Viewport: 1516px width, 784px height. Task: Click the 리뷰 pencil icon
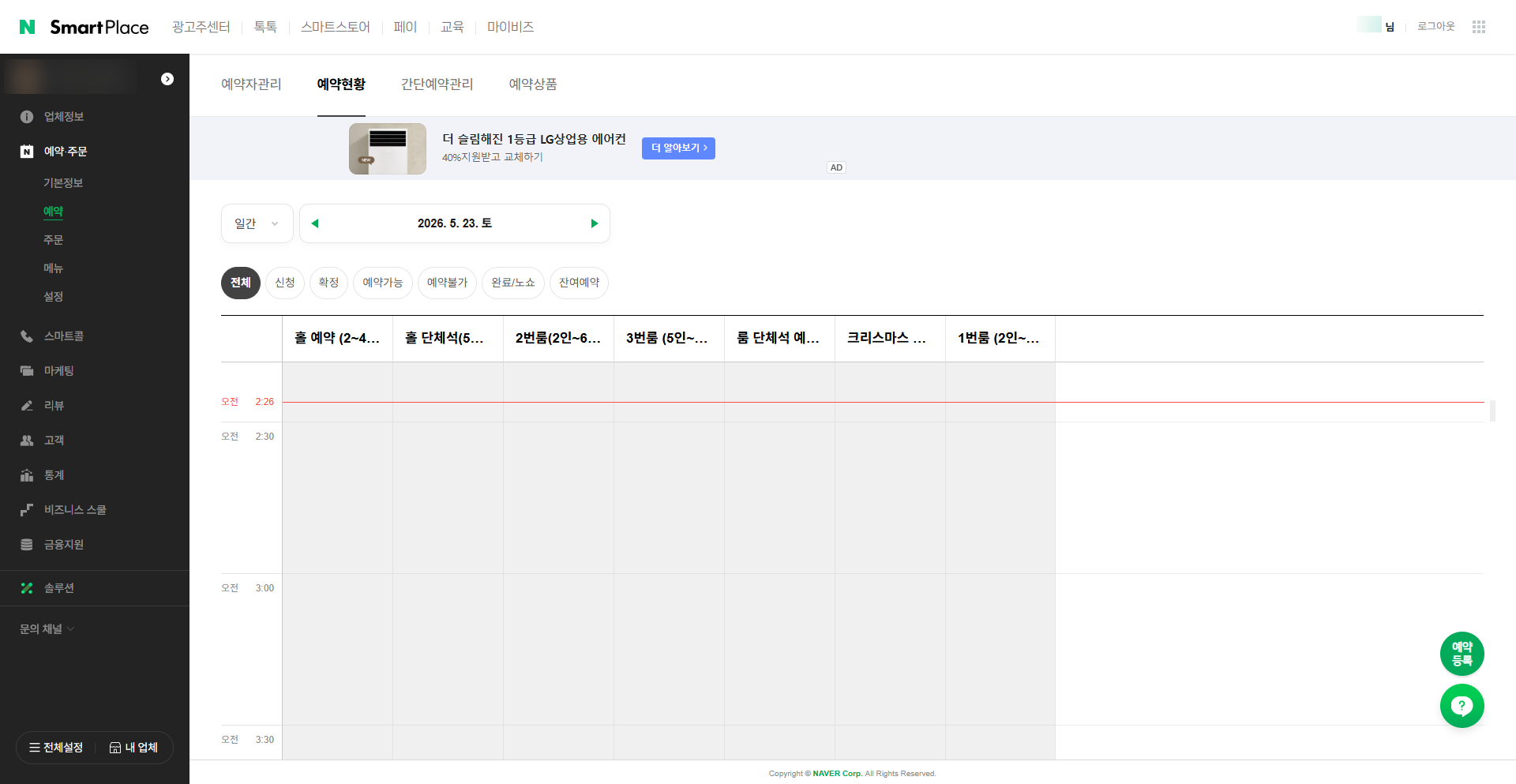click(x=27, y=406)
